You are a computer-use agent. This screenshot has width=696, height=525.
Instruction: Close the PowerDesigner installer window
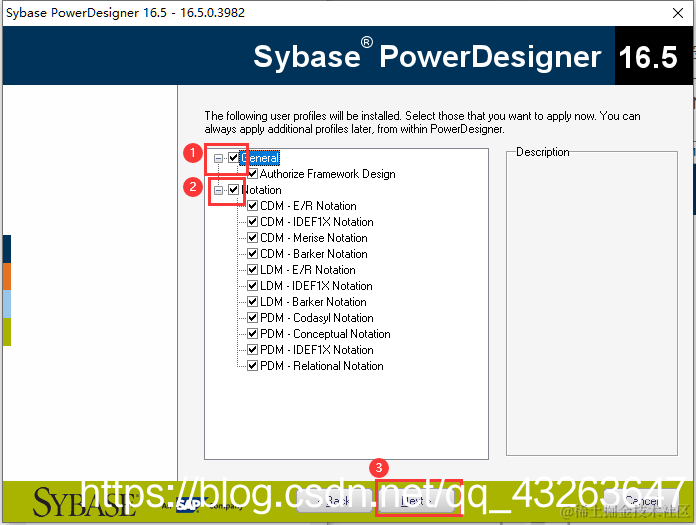[x=678, y=13]
